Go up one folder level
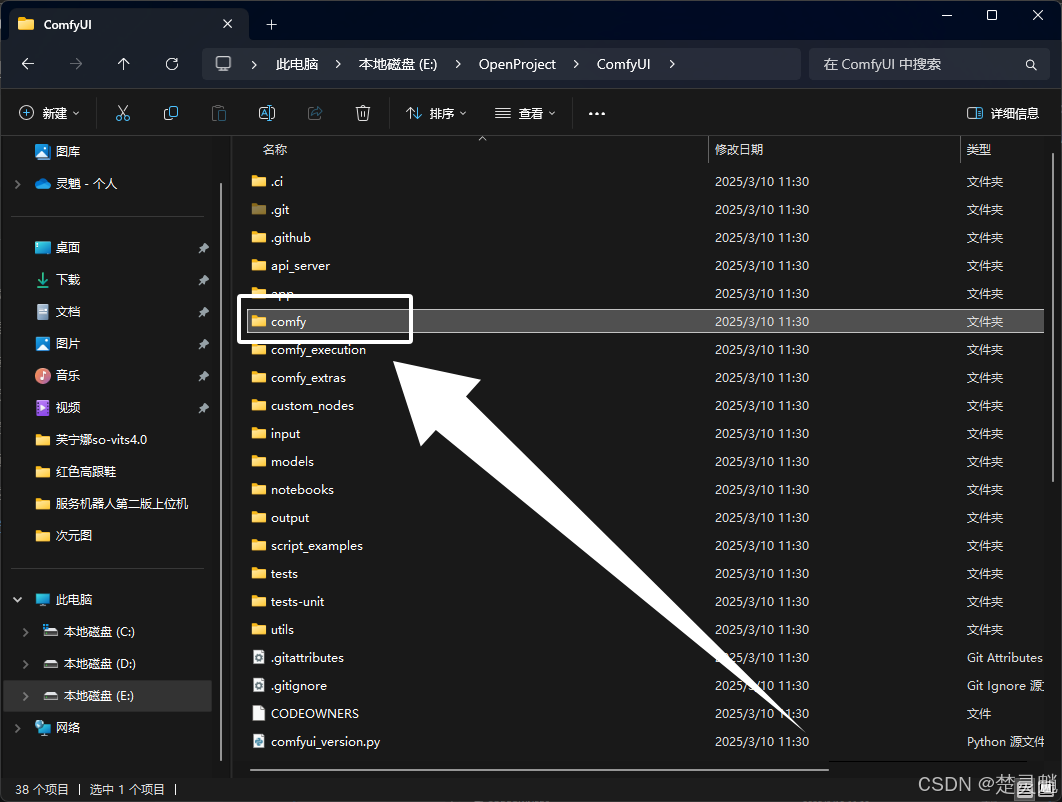Image resolution: width=1062 pixels, height=802 pixels. [x=123, y=64]
